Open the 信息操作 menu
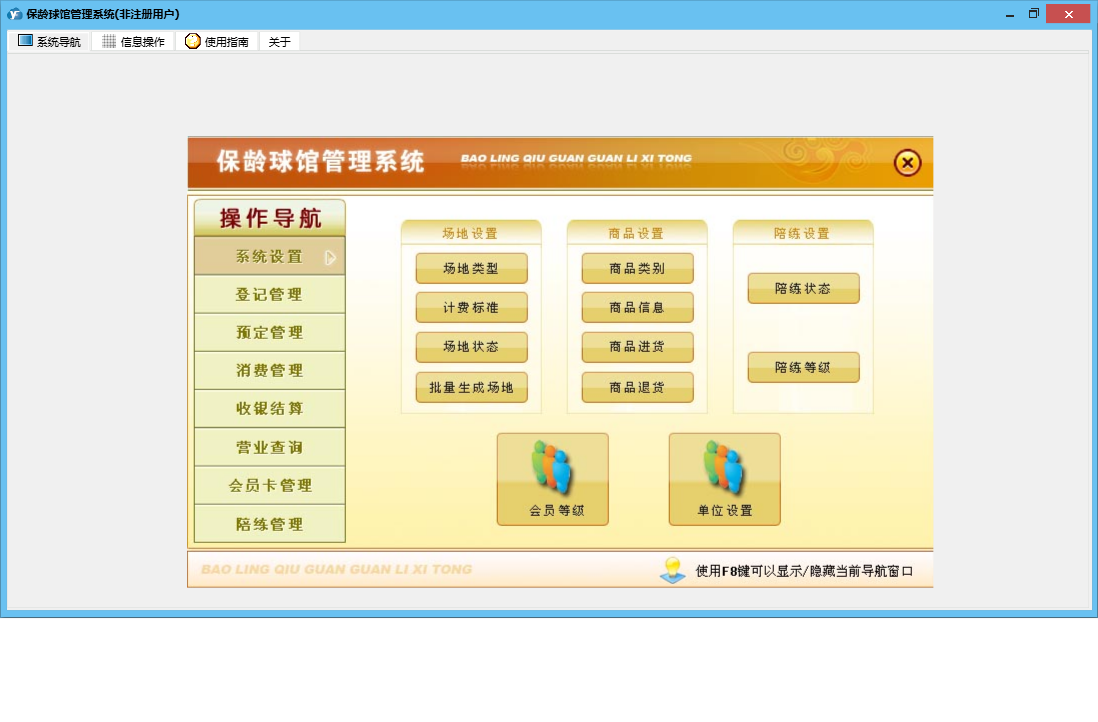Screen dimensions: 1098x722 (133, 41)
